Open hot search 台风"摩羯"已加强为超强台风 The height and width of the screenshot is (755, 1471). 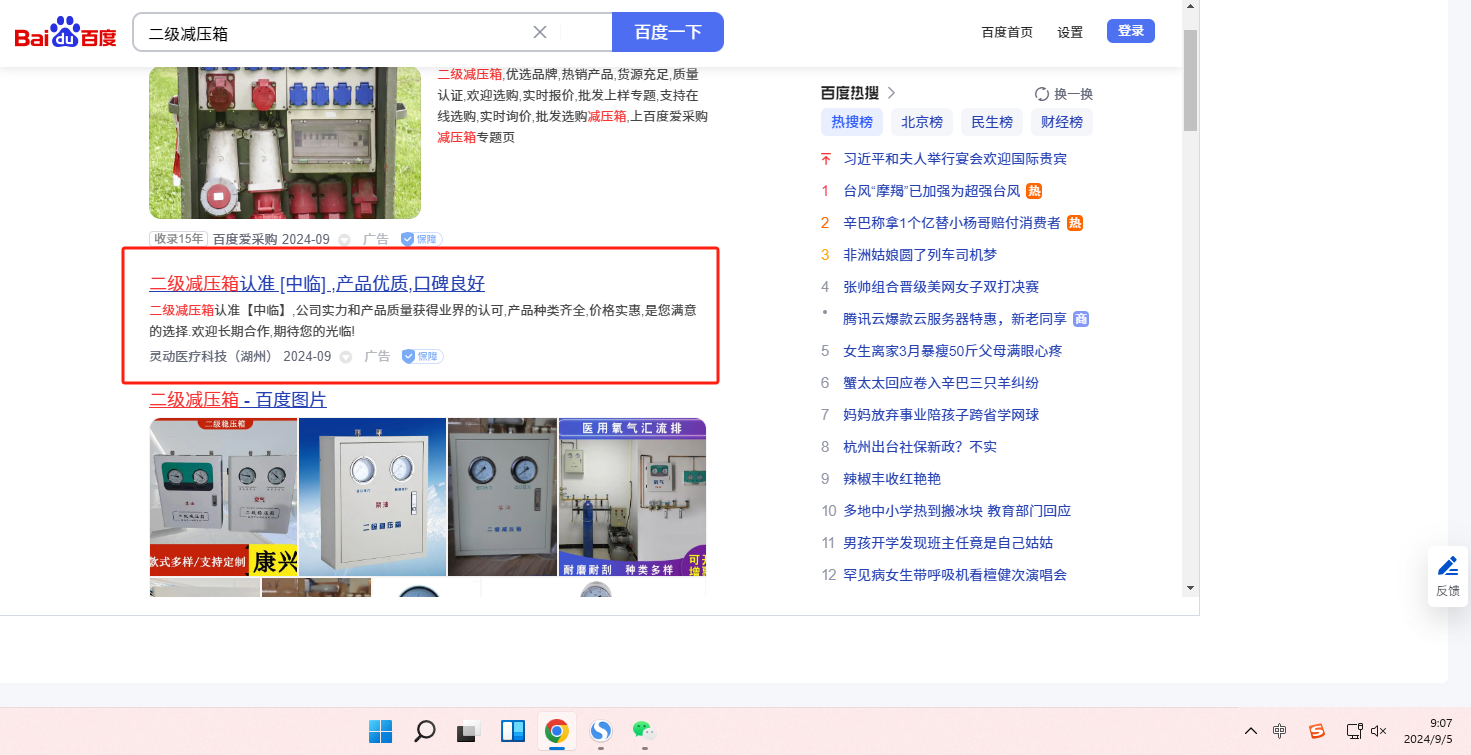click(x=932, y=191)
